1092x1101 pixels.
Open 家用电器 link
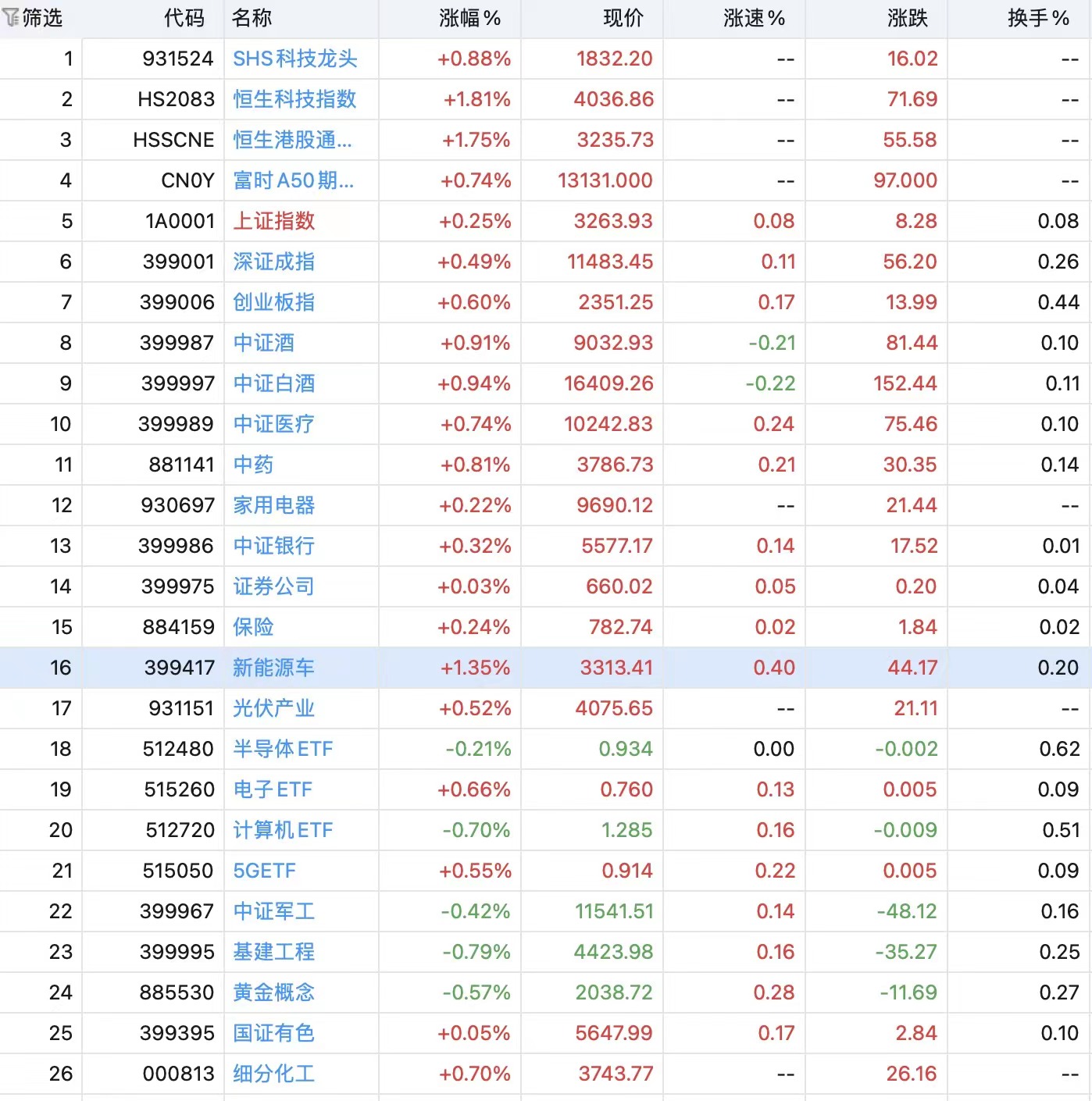click(x=273, y=505)
